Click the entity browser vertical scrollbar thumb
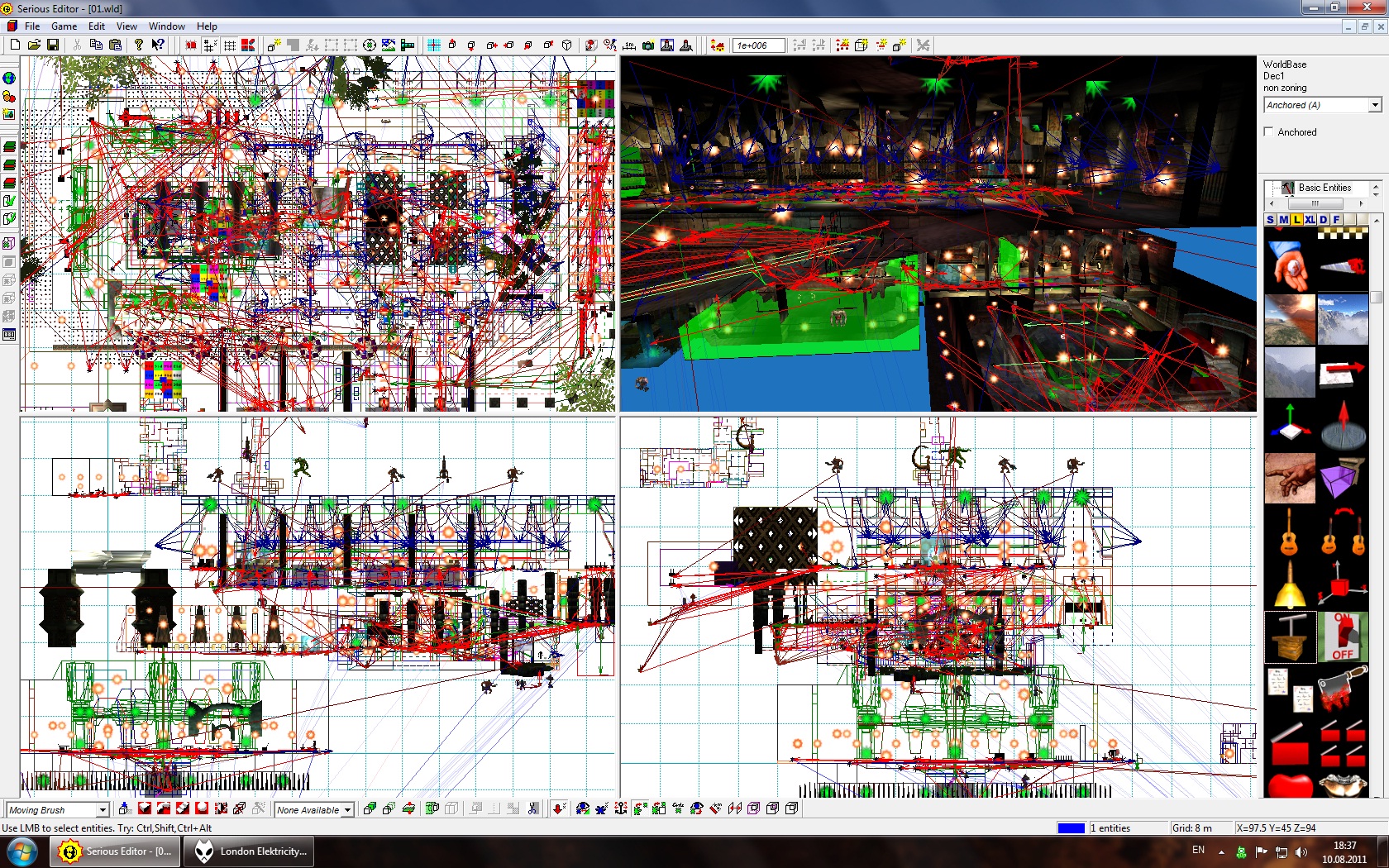The height and width of the screenshot is (868, 1389). pos(1376,298)
